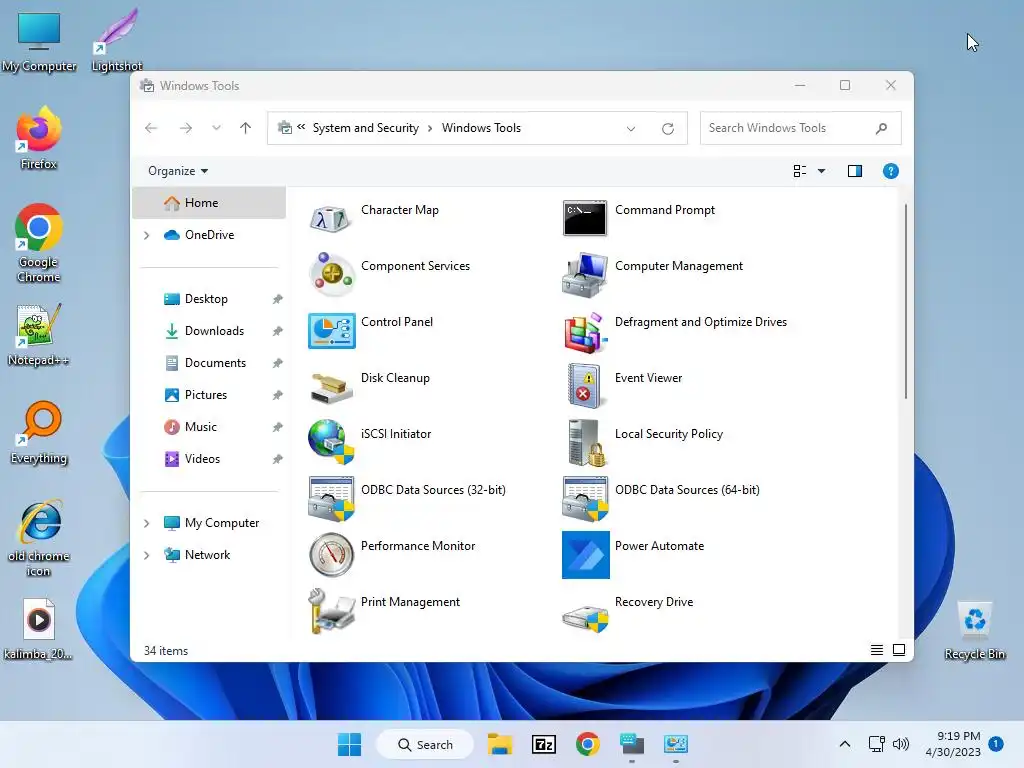Show hidden system tray icons
The image size is (1024, 768).
tap(844, 744)
